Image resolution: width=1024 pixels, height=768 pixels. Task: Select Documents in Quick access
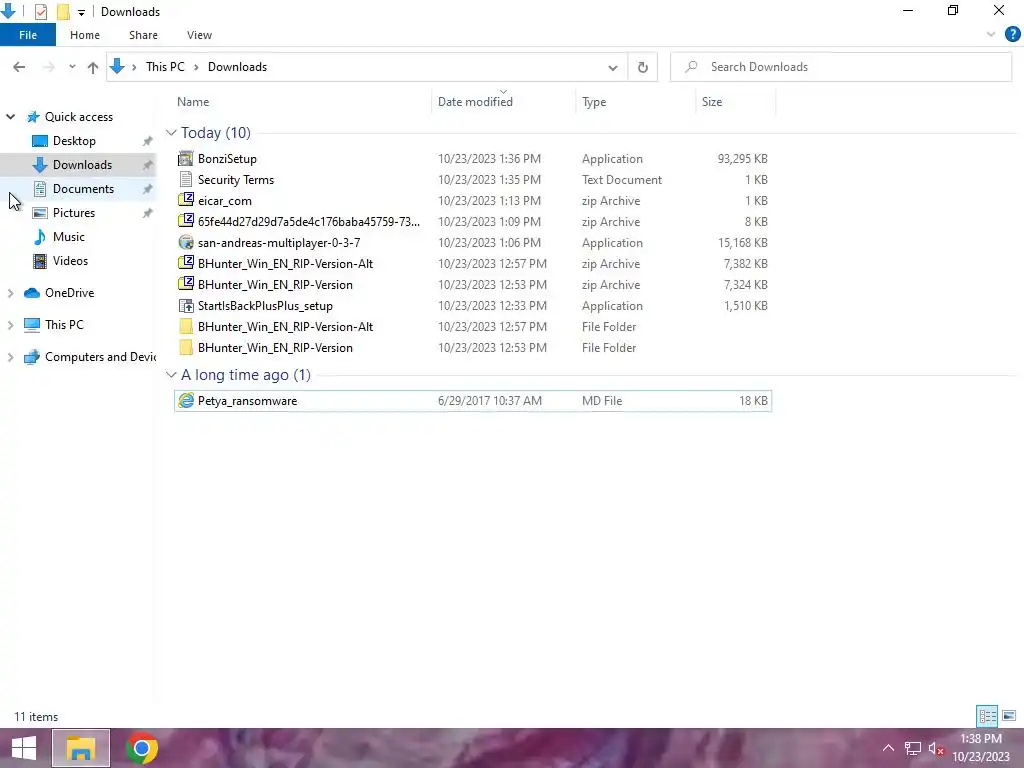point(83,189)
